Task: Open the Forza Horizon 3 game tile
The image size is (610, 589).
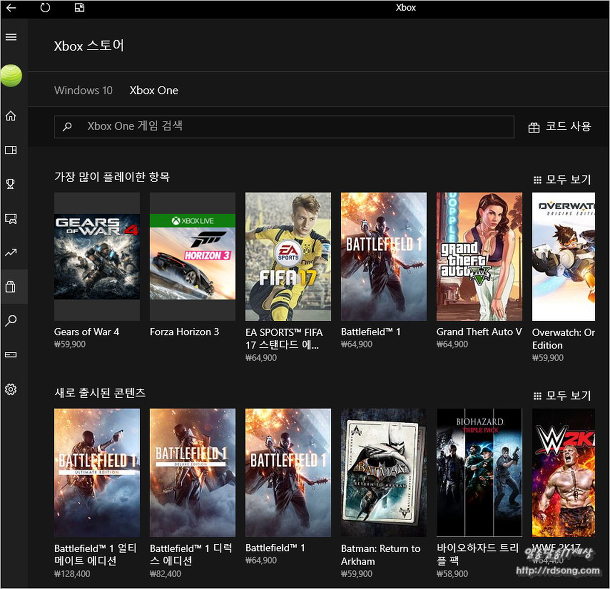Action: (193, 257)
